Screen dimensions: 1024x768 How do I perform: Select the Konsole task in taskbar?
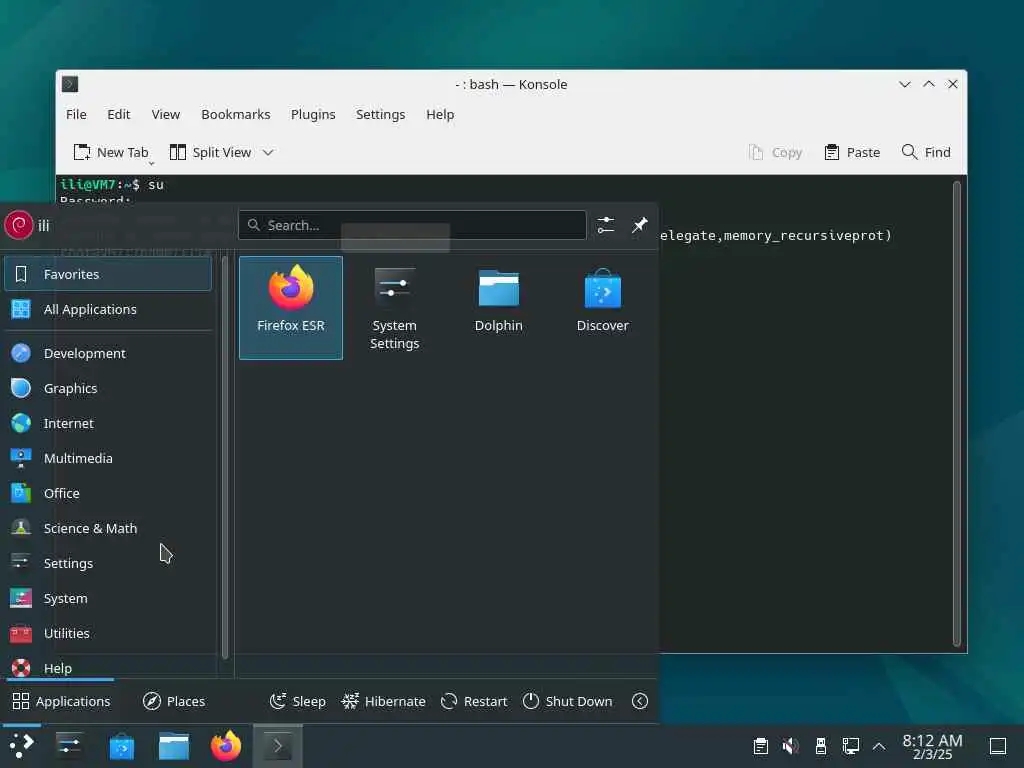click(x=278, y=746)
